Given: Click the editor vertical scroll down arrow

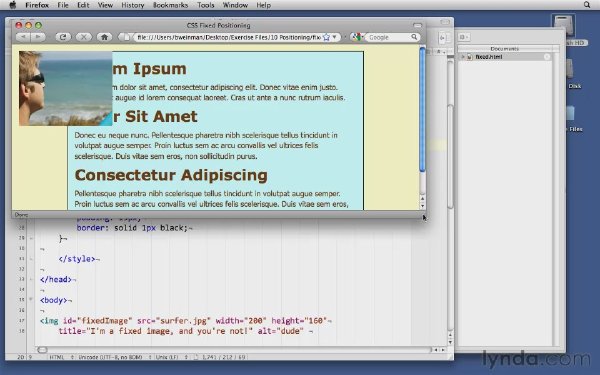Looking at the screenshot, I should [x=450, y=342].
